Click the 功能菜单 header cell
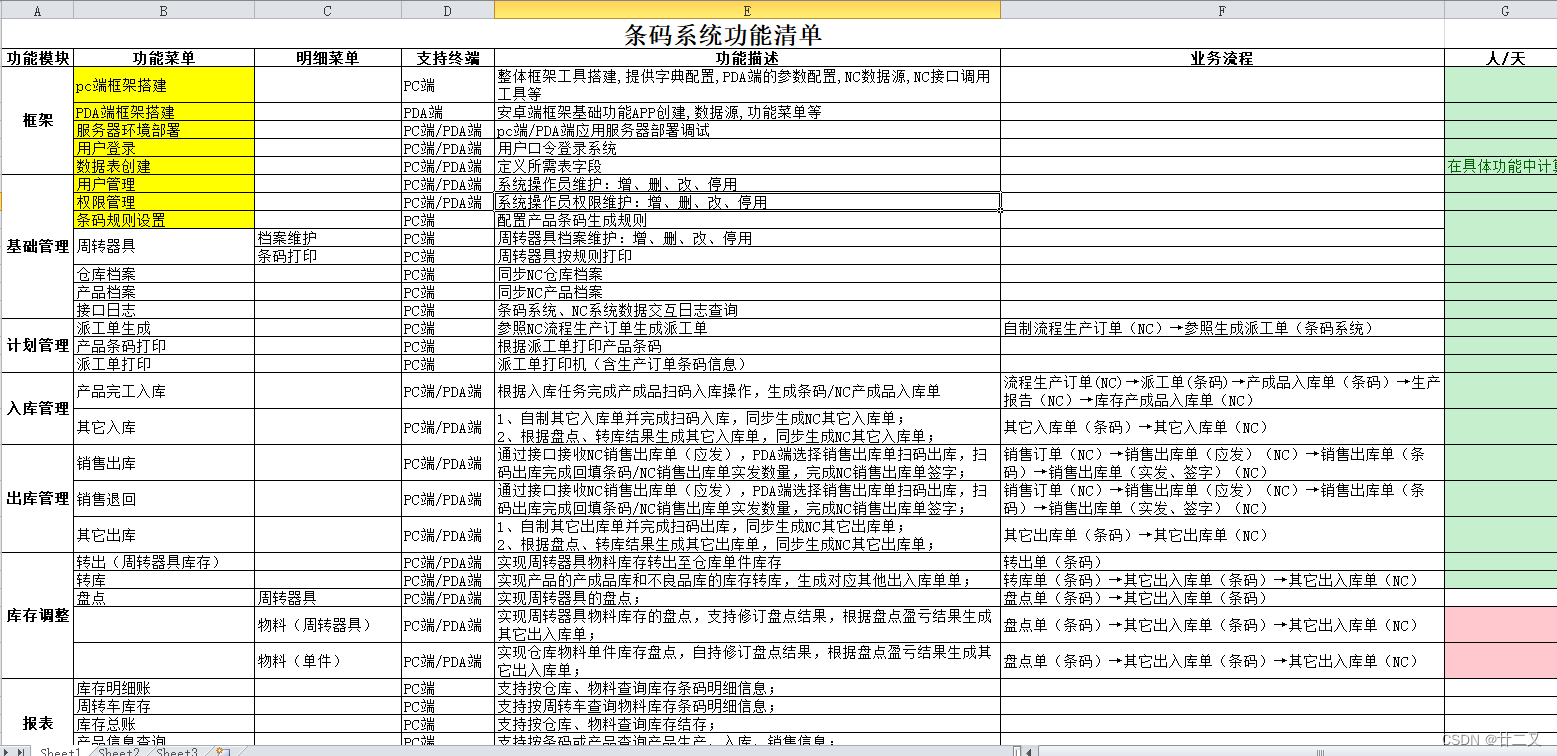Screen dimensions: 1557x756 pos(164,58)
